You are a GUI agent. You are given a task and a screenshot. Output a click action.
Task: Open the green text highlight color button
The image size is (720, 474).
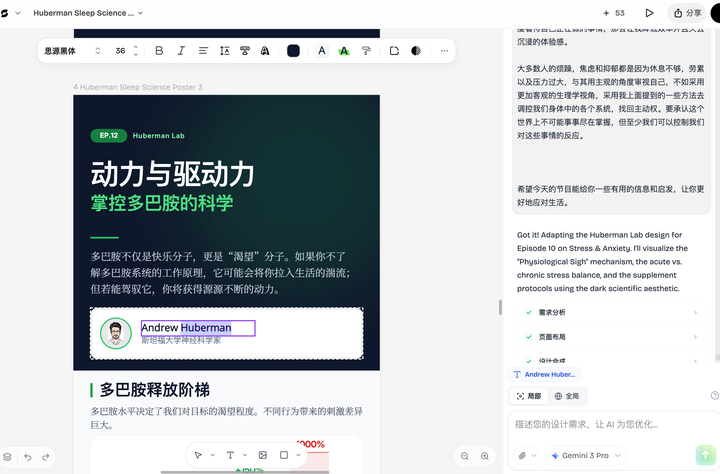pyautogui.click(x=343, y=51)
